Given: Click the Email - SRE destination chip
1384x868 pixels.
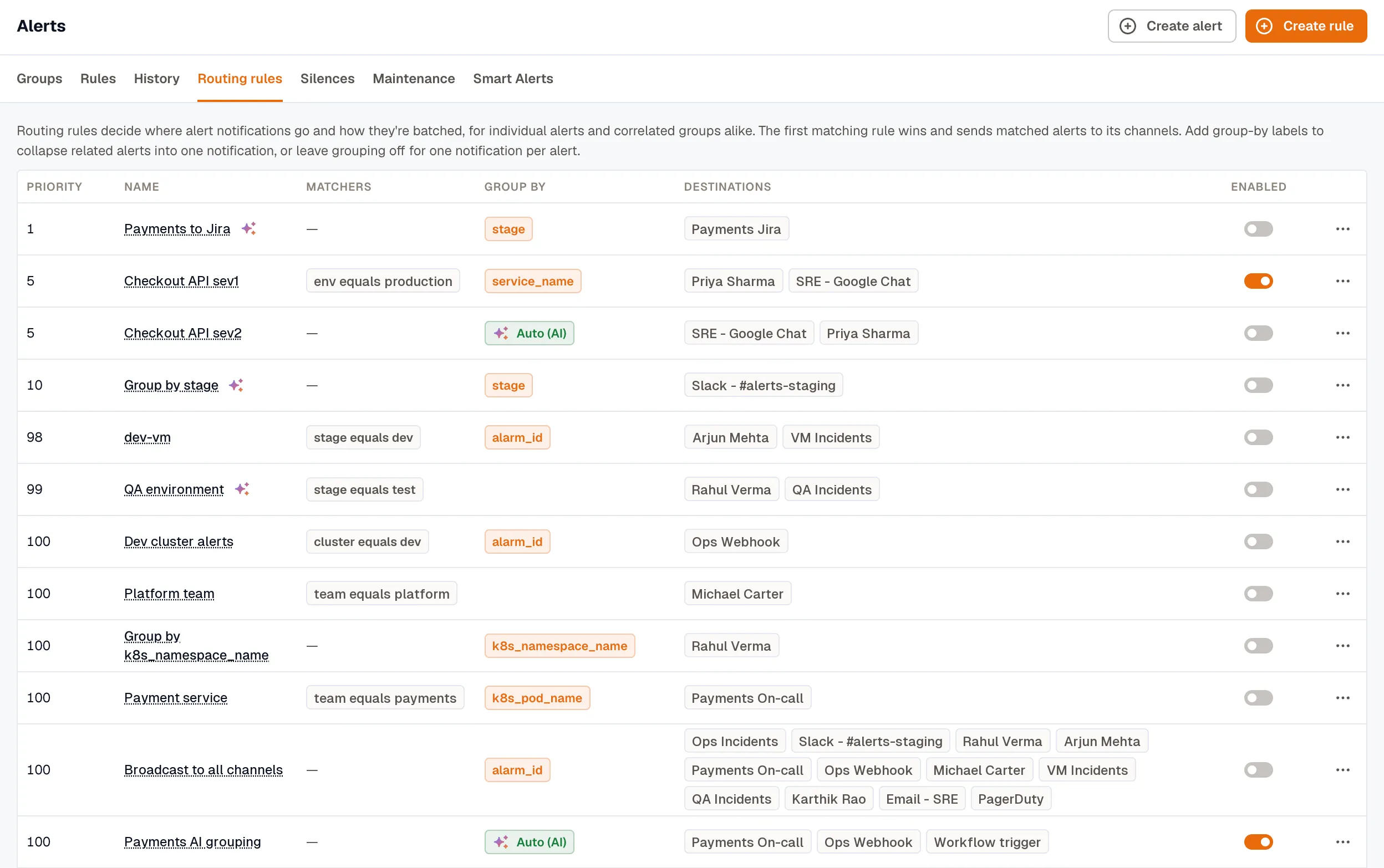Looking at the screenshot, I should point(922,799).
